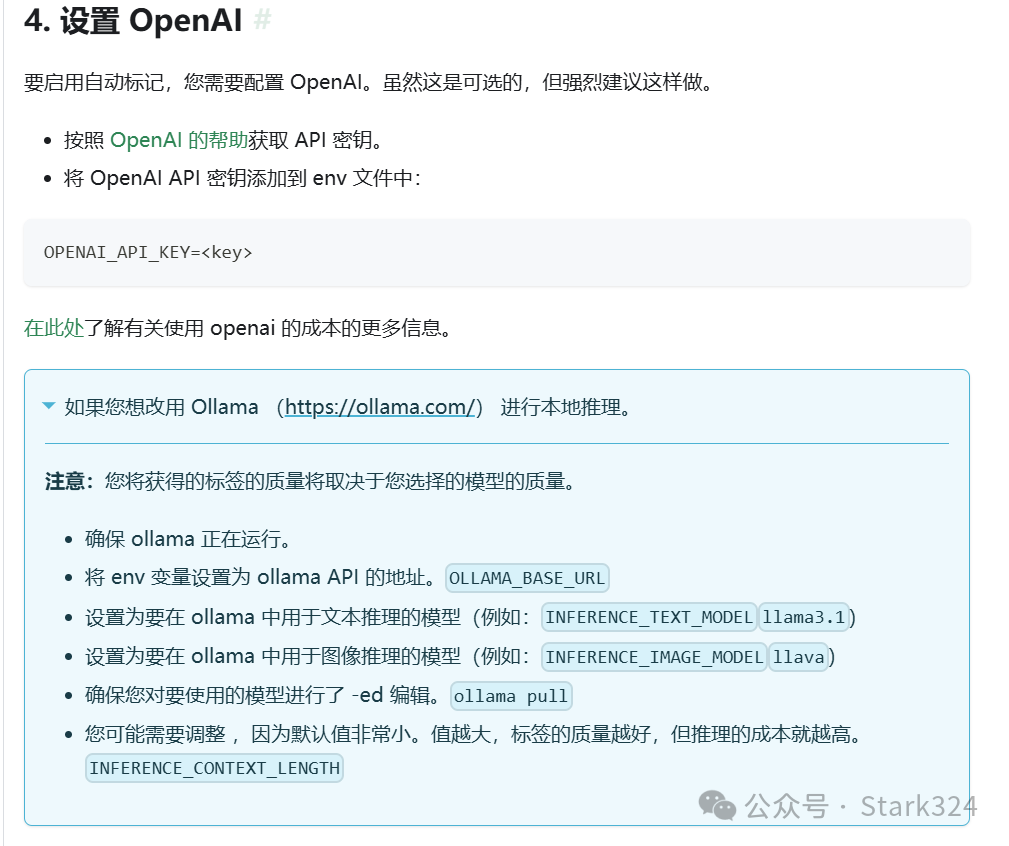Open the OpenAI 的帮助 link
This screenshot has width=1009, height=846.
pyautogui.click(x=179, y=140)
